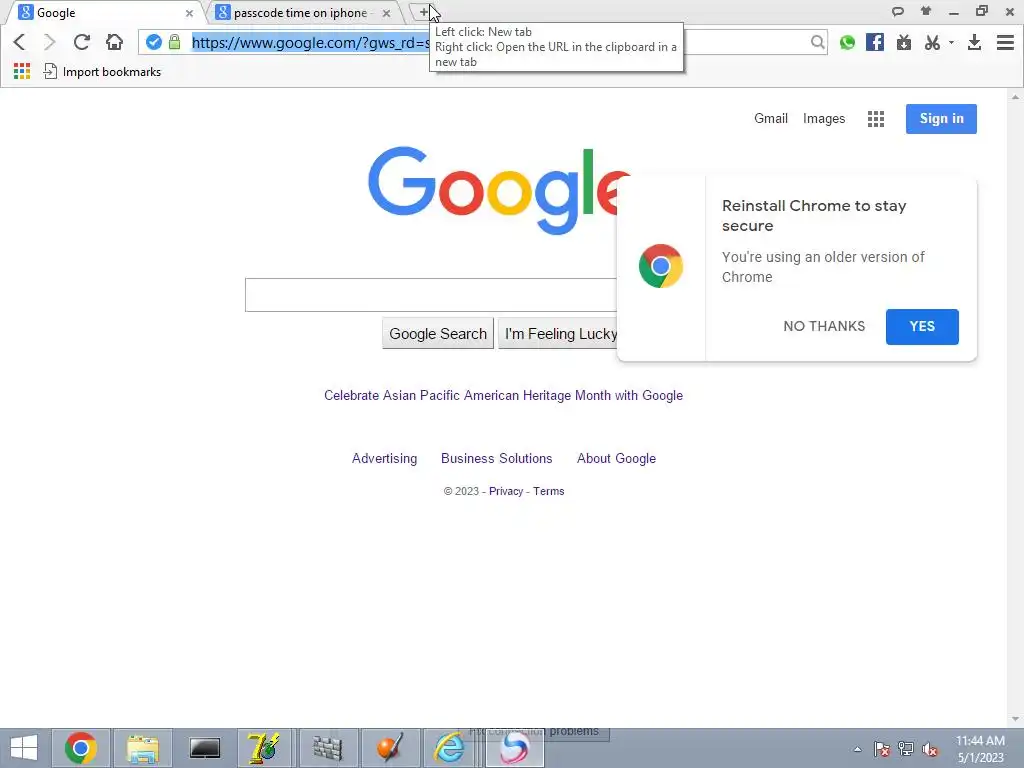The width and height of the screenshot is (1024, 768).
Task: Click the Sign in button
Action: click(941, 119)
